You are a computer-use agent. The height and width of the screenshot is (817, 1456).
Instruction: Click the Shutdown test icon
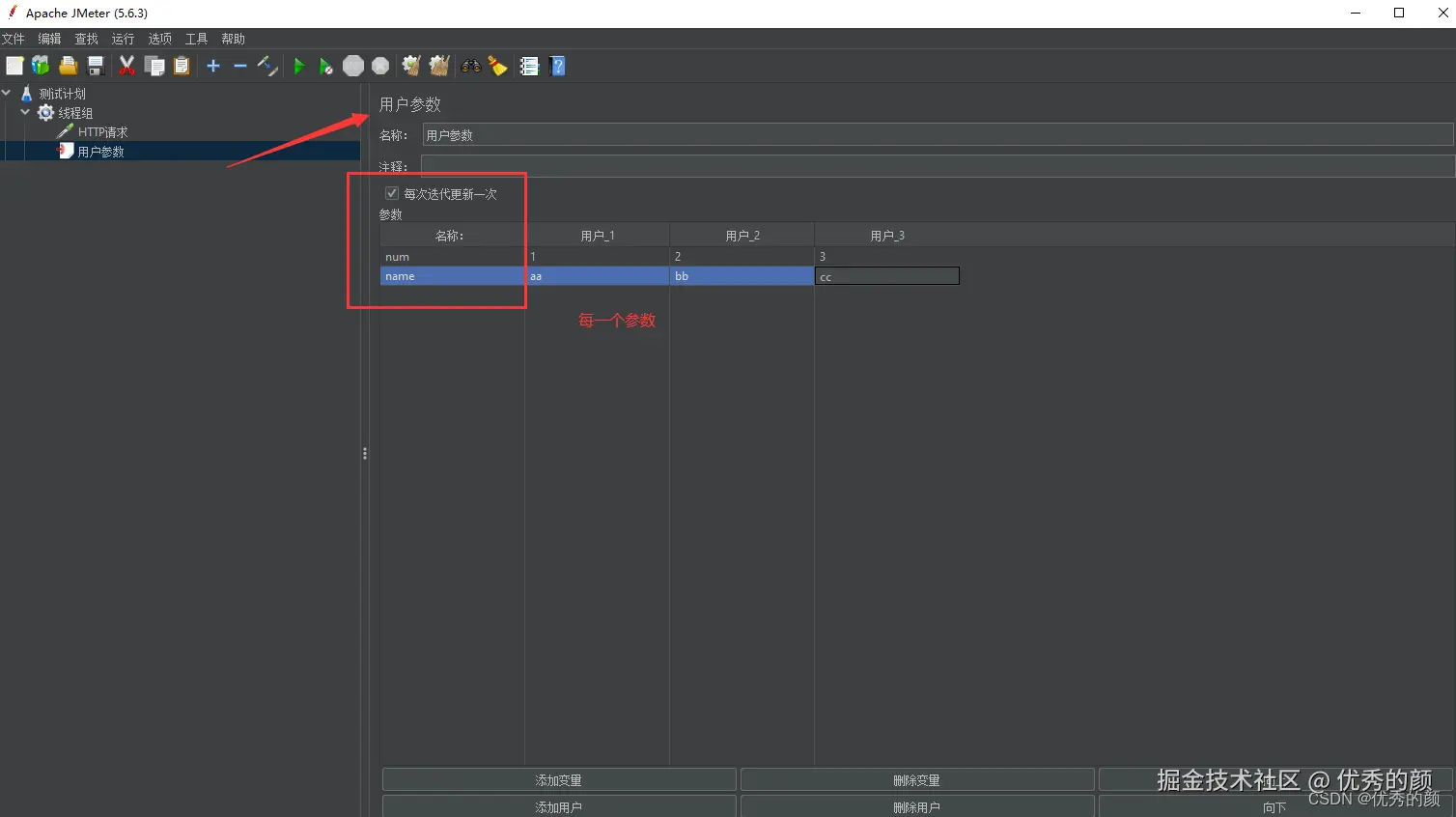(380, 66)
